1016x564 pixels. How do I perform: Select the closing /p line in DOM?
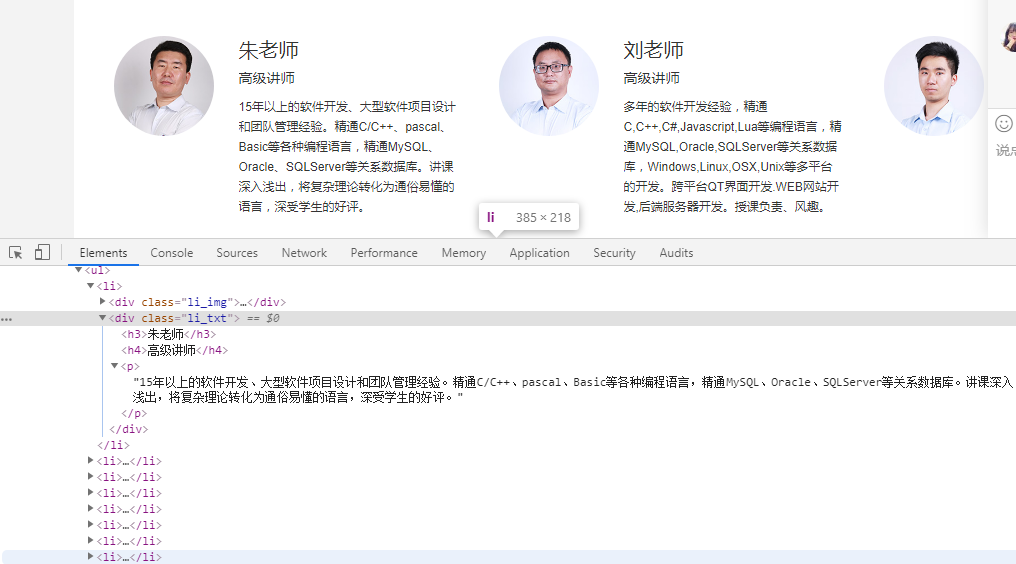tap(134, 413)
